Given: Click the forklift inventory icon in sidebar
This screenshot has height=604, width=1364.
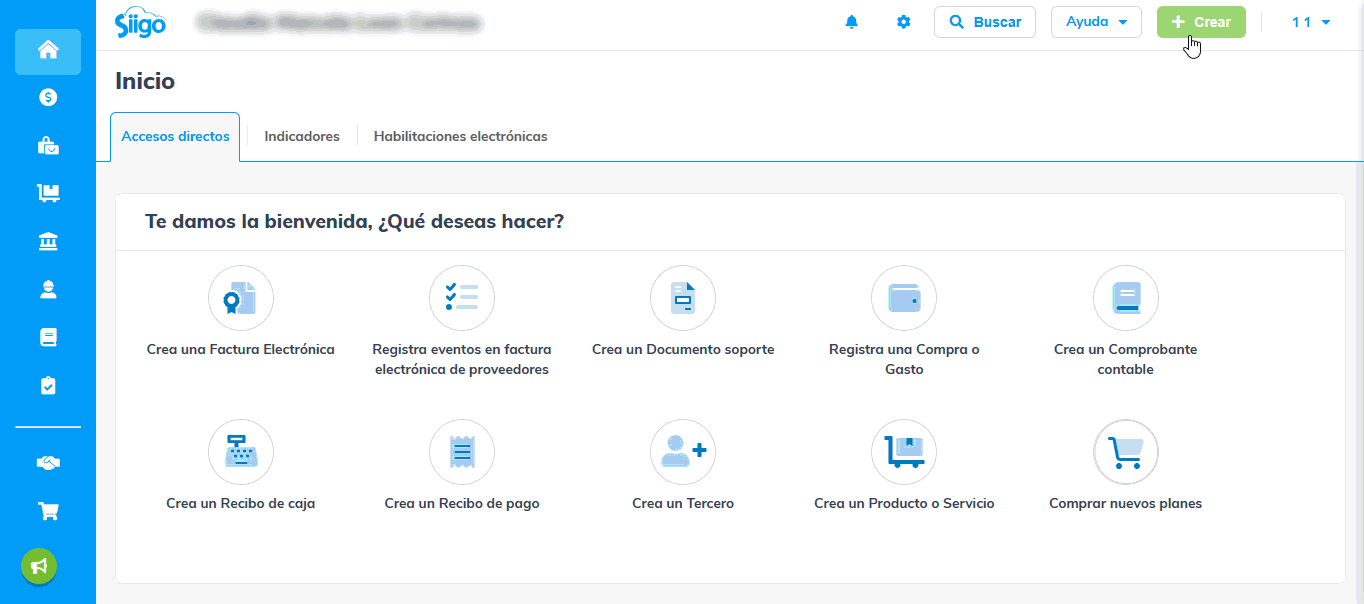Looking at the screenshot, I should tap(48, 193).
